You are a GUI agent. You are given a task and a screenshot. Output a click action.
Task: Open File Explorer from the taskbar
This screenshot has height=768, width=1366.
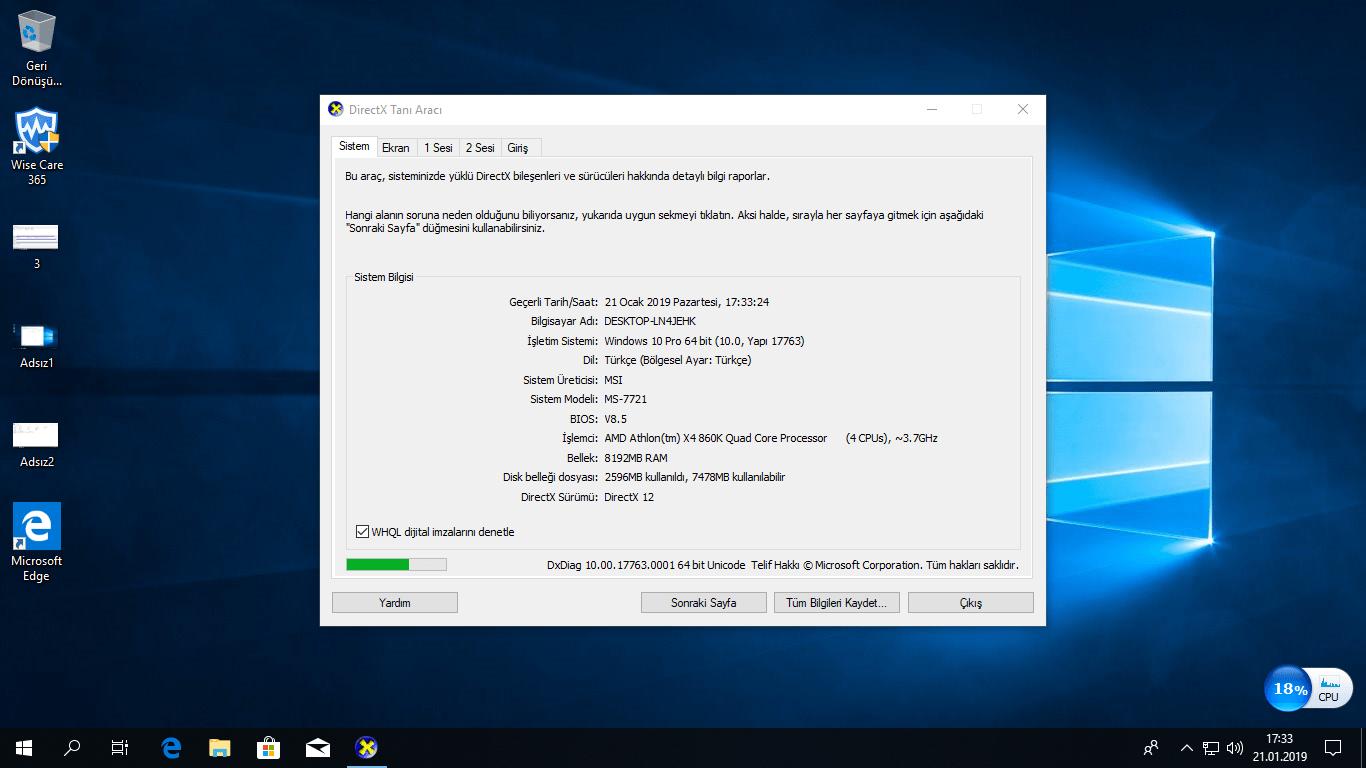pyautogui.click(x=220, y=747)
